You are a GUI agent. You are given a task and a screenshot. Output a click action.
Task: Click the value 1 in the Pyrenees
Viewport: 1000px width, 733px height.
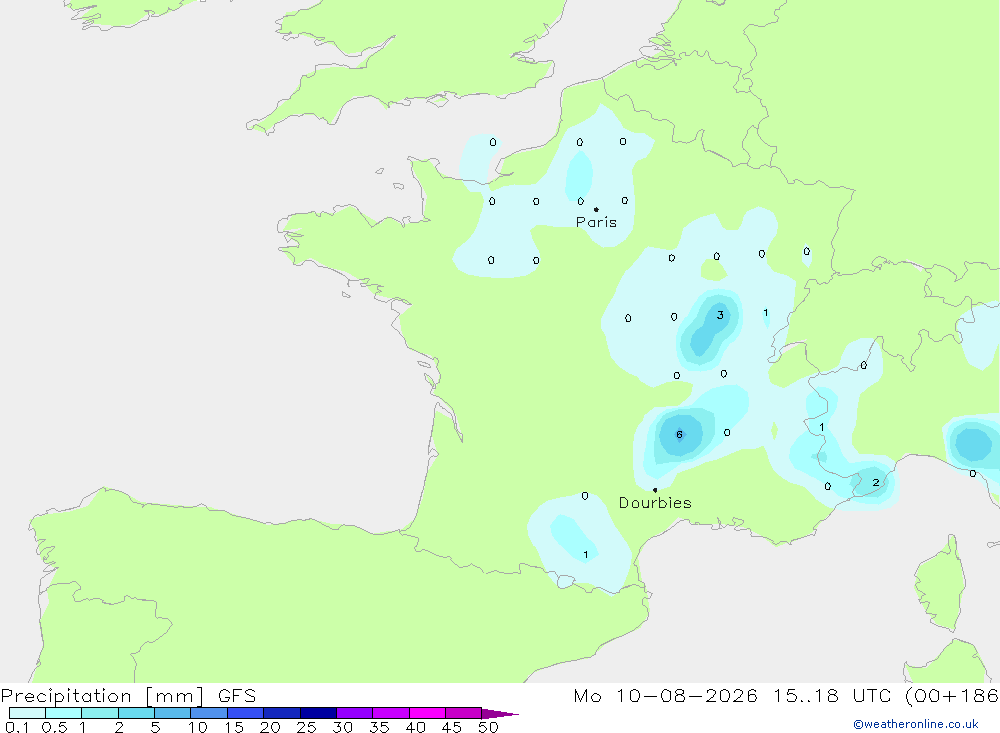coord(585,554)
